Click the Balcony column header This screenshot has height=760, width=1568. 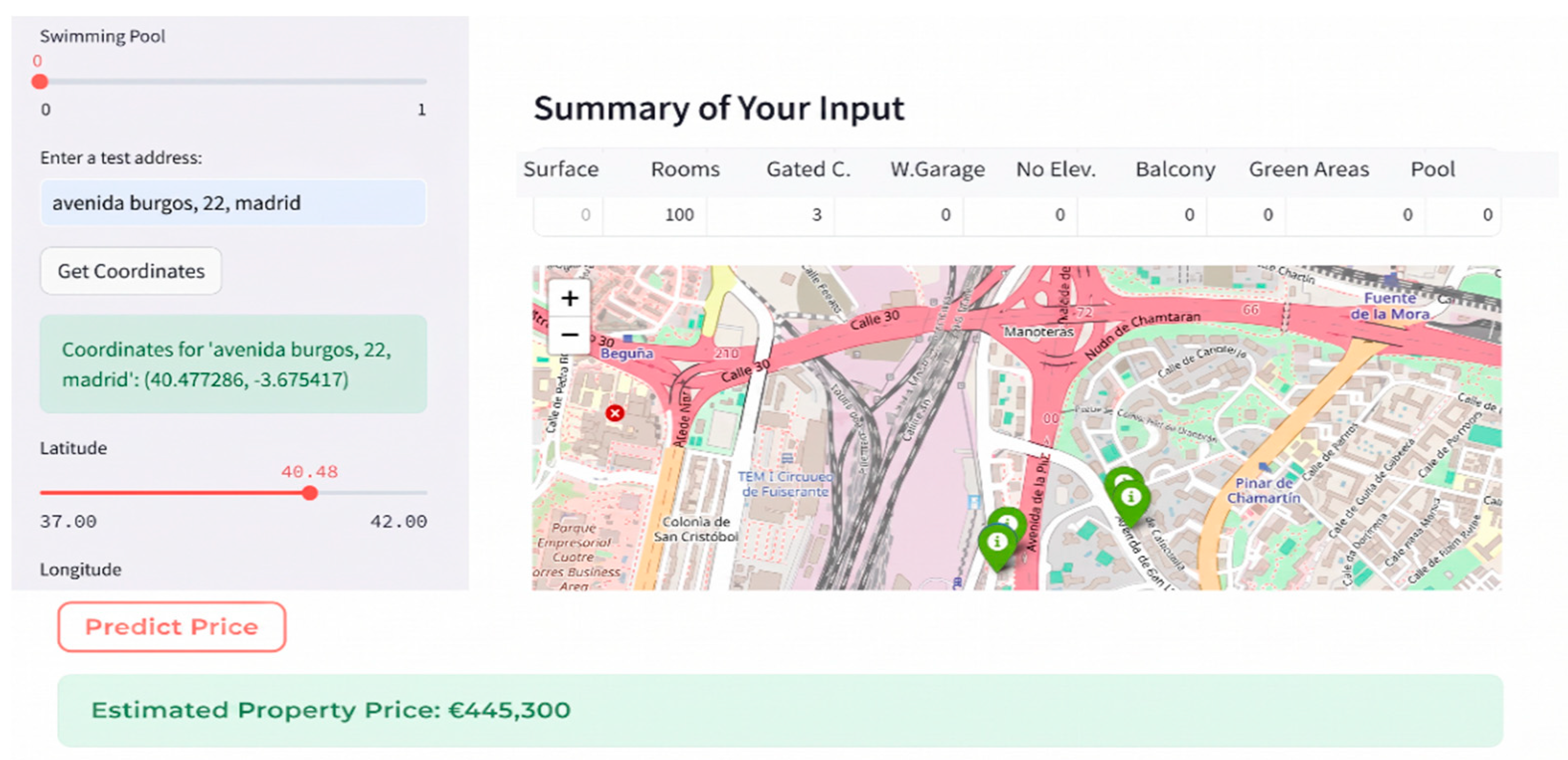(x=1175, y=169)
